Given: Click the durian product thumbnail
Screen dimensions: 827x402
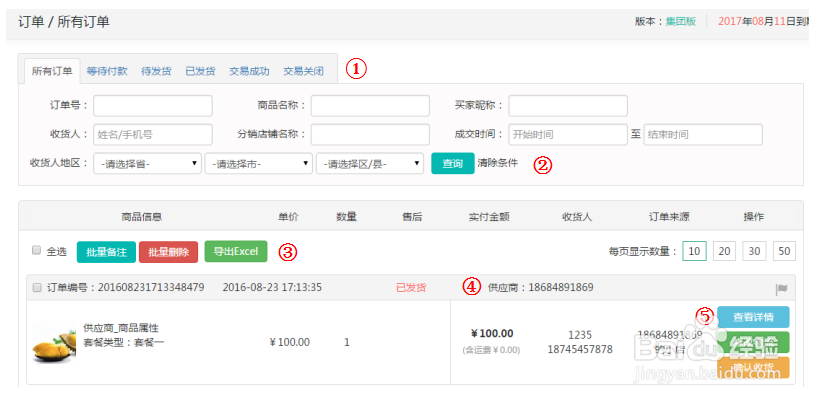Looking at the screenshot, I should pos(54,343).
